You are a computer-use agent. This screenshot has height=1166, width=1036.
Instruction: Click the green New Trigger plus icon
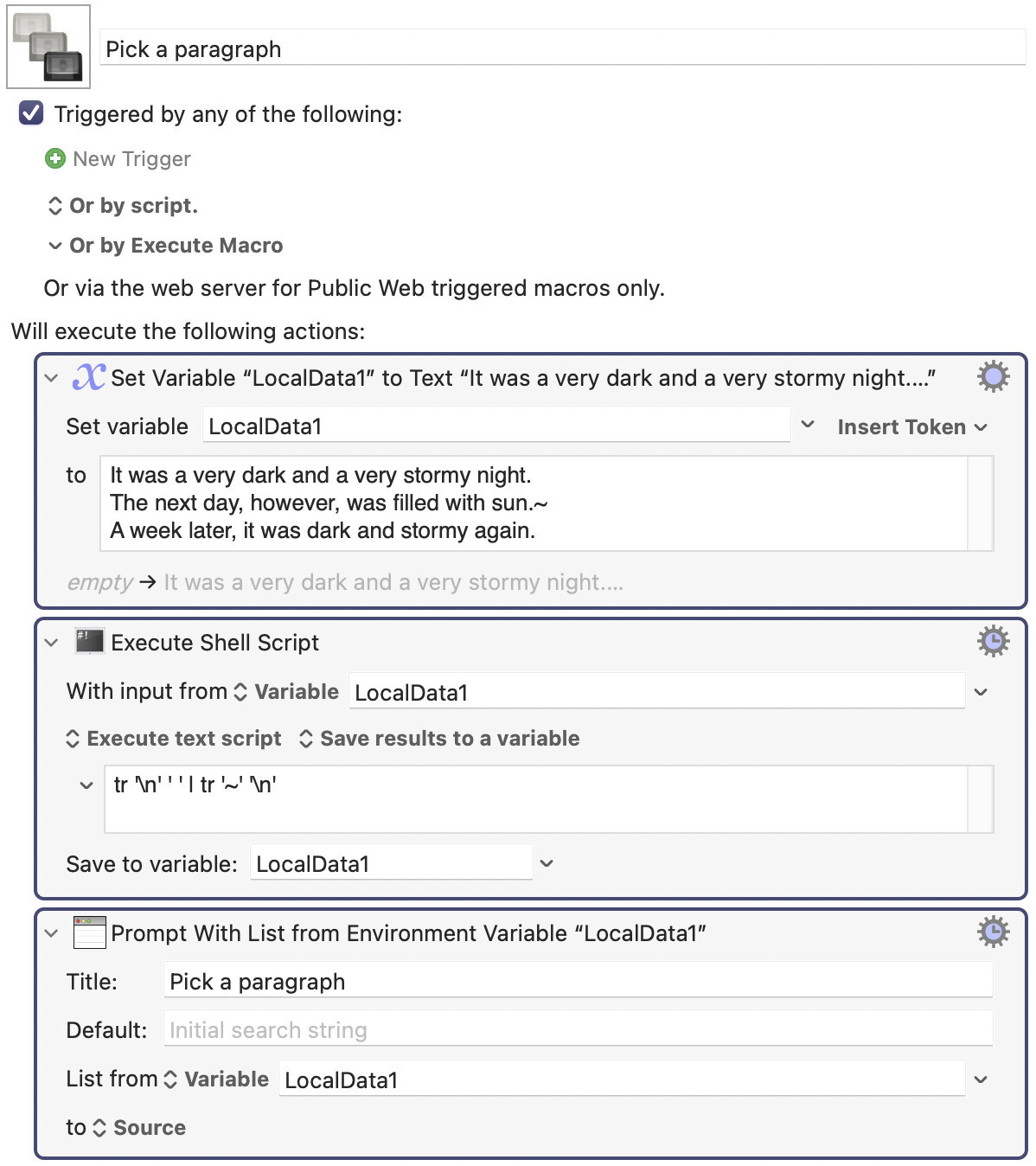pyautogui.click(x=55, y=158)
